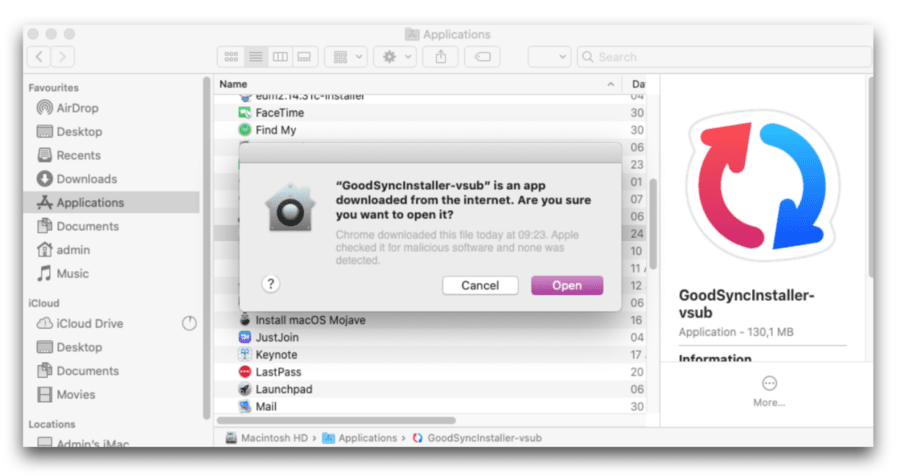The height and width of the screenshot is (476, 900).
Task: Click Cancel in the Gatekeeper dialog
Action: click(480, 285)
